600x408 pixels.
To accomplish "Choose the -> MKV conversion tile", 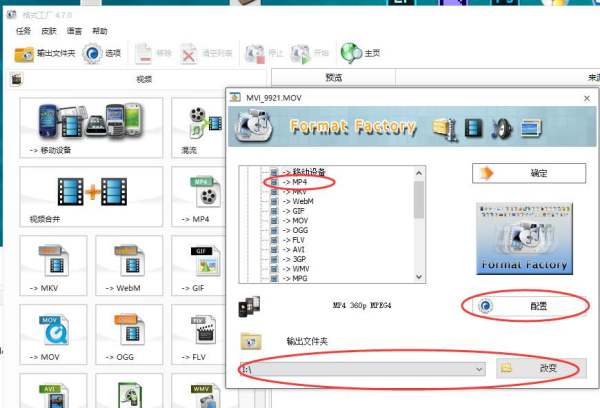I will [53, 265].
